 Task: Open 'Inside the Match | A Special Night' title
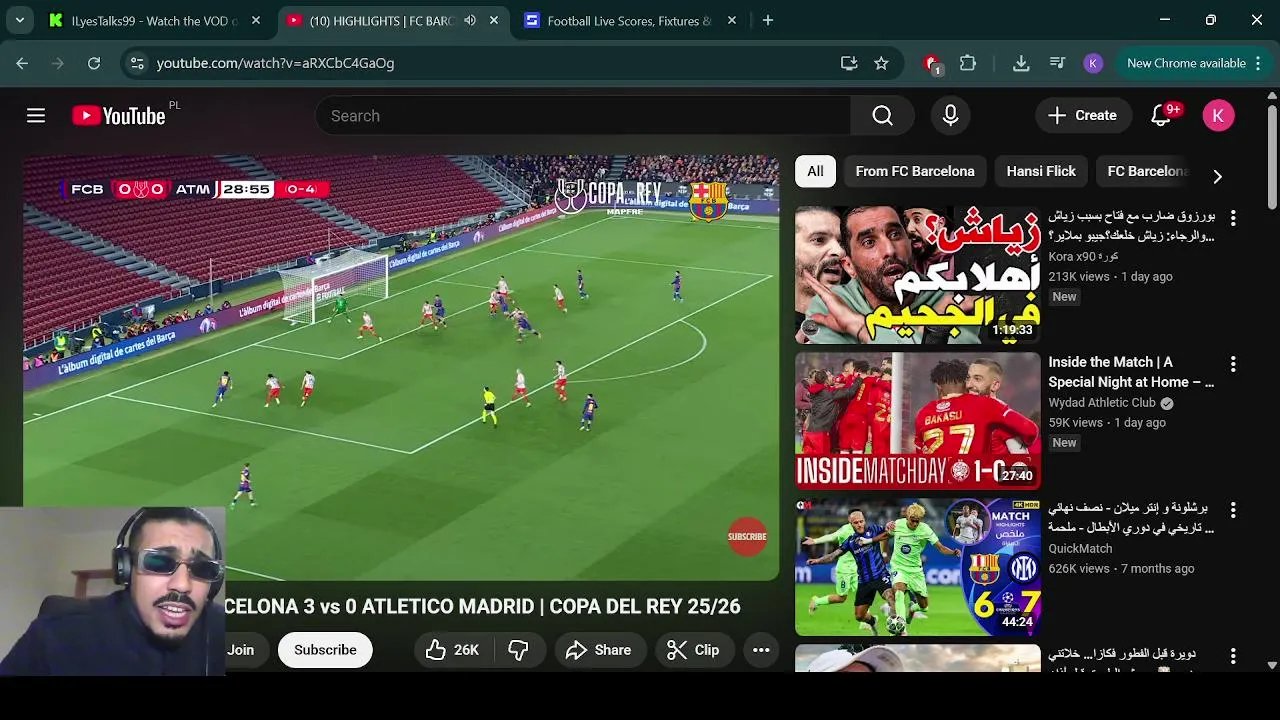[x=1131, y=372]
